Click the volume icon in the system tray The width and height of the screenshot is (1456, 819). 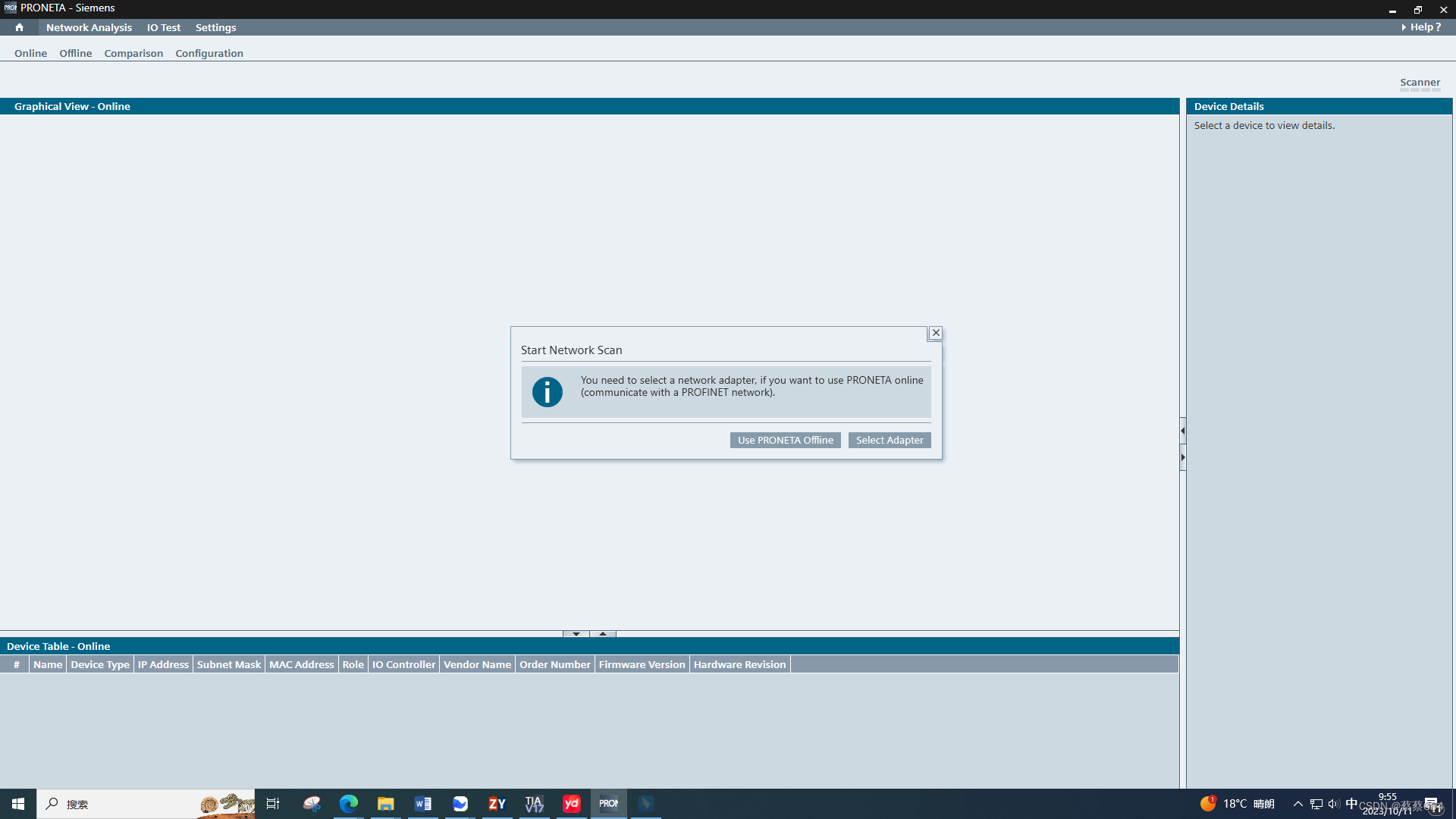(1333, 804)
